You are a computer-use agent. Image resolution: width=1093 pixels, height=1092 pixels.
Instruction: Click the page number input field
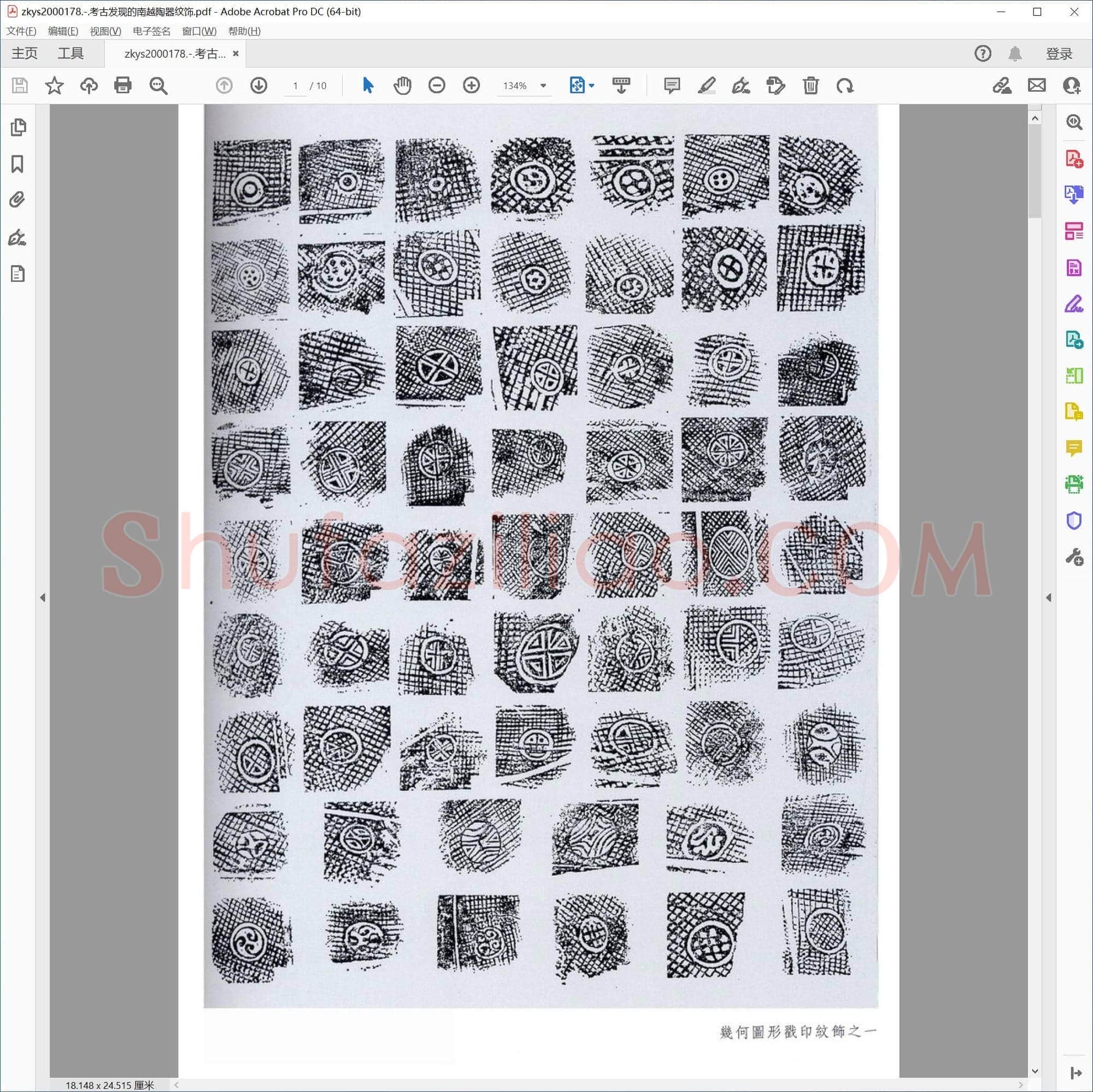coord(295,85)
